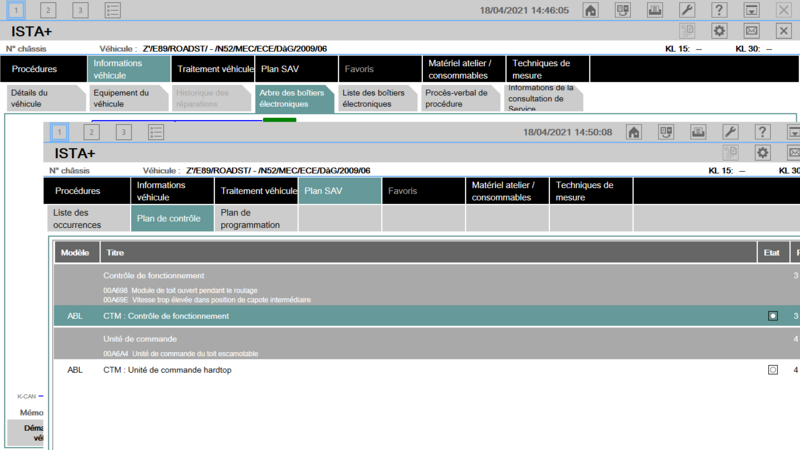Image resolution: width=800 pixels, height=450 pixels.
Task: Open Techniques de mesure in front window
Action: click(x=591, y=191)
